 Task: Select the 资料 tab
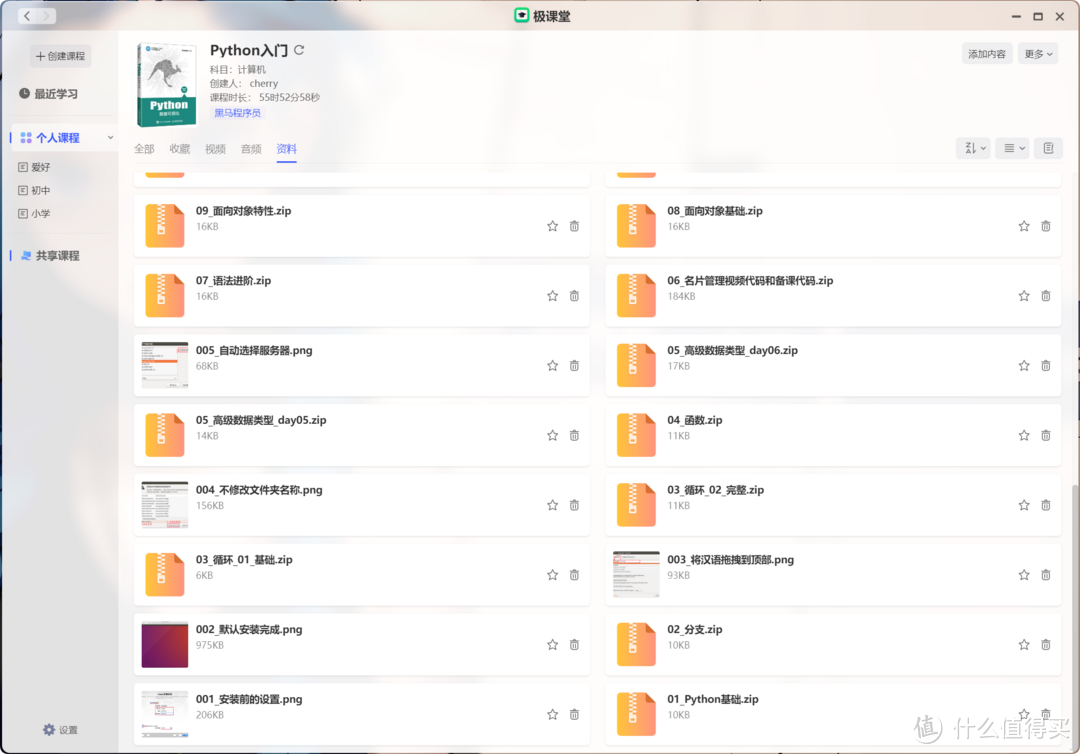pyautogui.click(x=287, y=149)
